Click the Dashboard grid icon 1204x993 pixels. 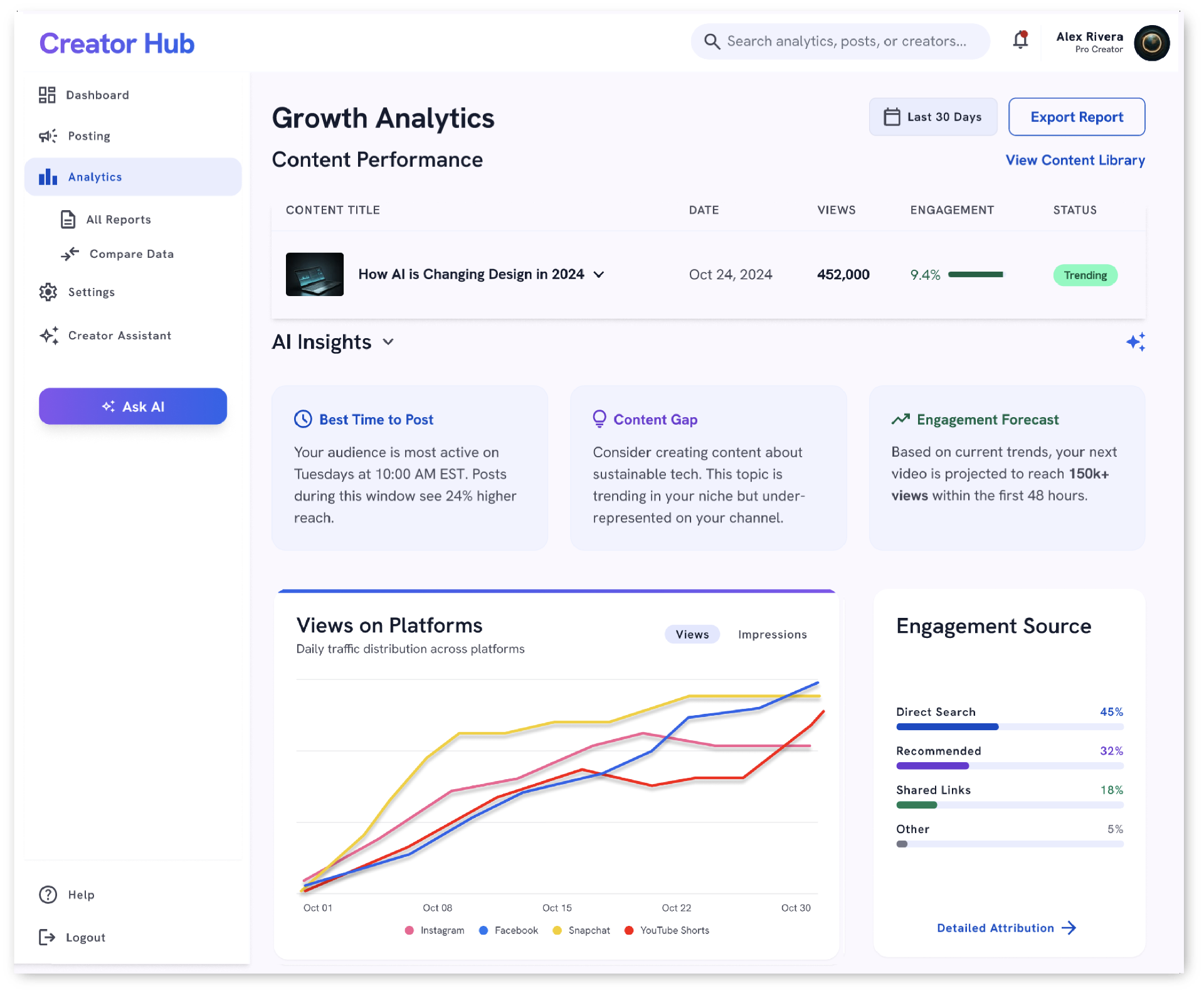(x=47, y=95)
